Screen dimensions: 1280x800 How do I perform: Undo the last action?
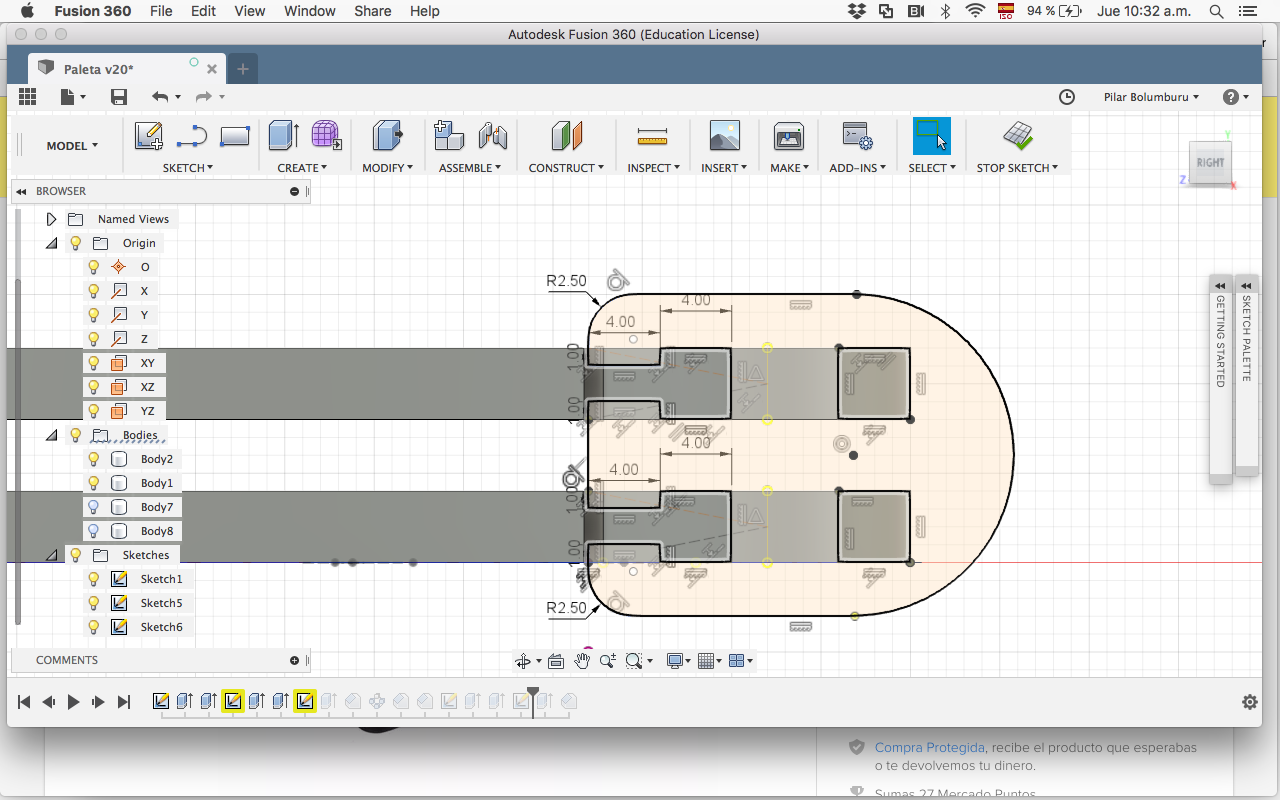click(x=160, y=97)
